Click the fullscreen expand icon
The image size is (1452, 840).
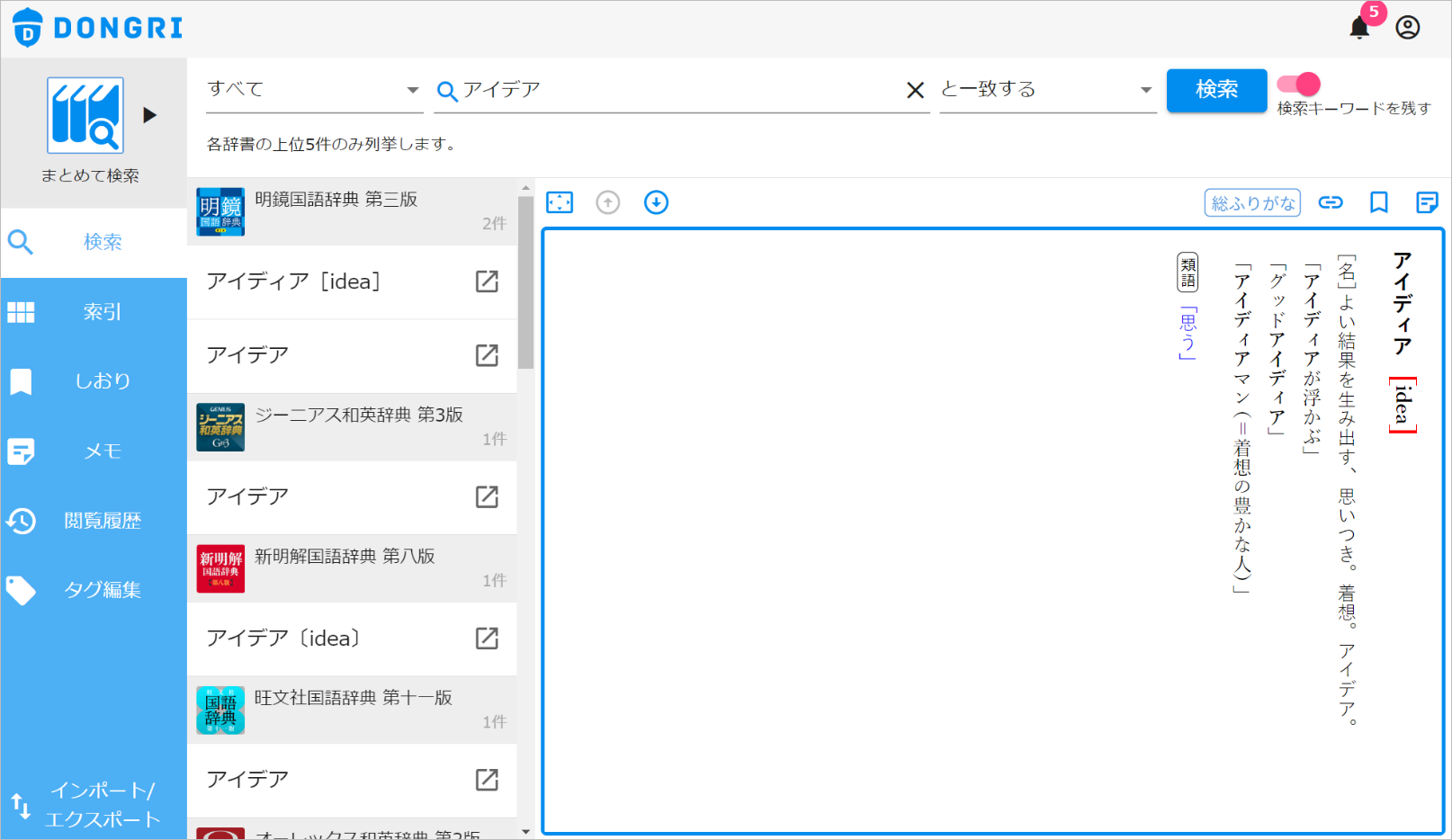560,202
